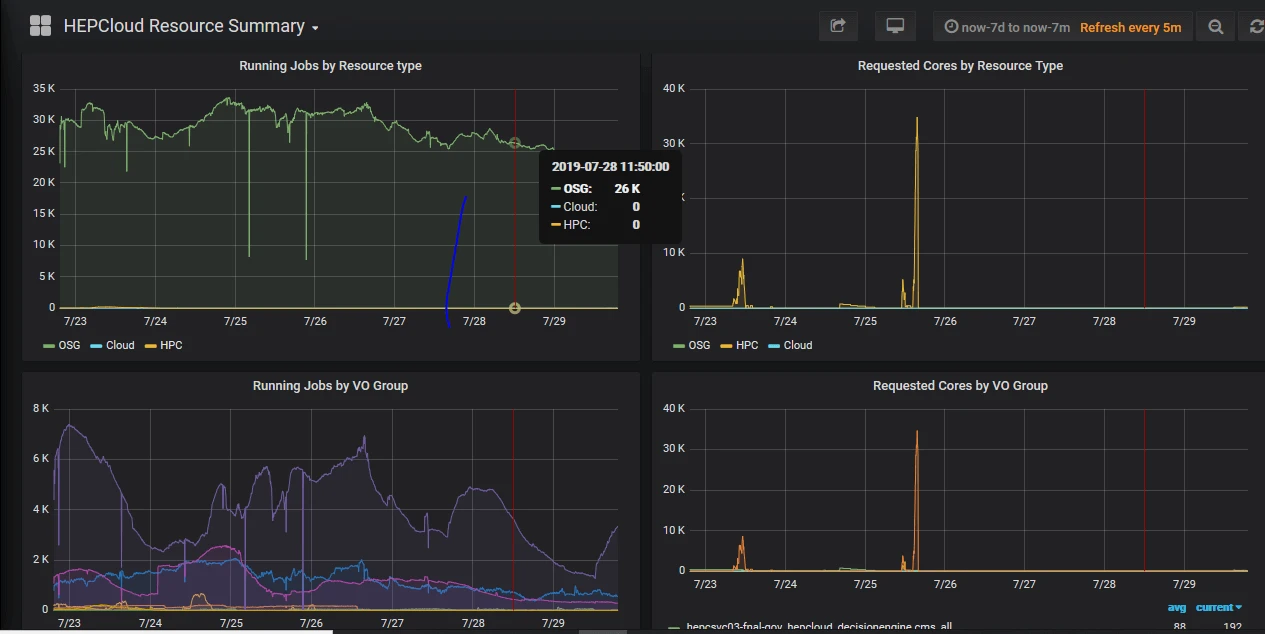Click the share dashboard icon

pyautogui.click(x=838, y=26)
